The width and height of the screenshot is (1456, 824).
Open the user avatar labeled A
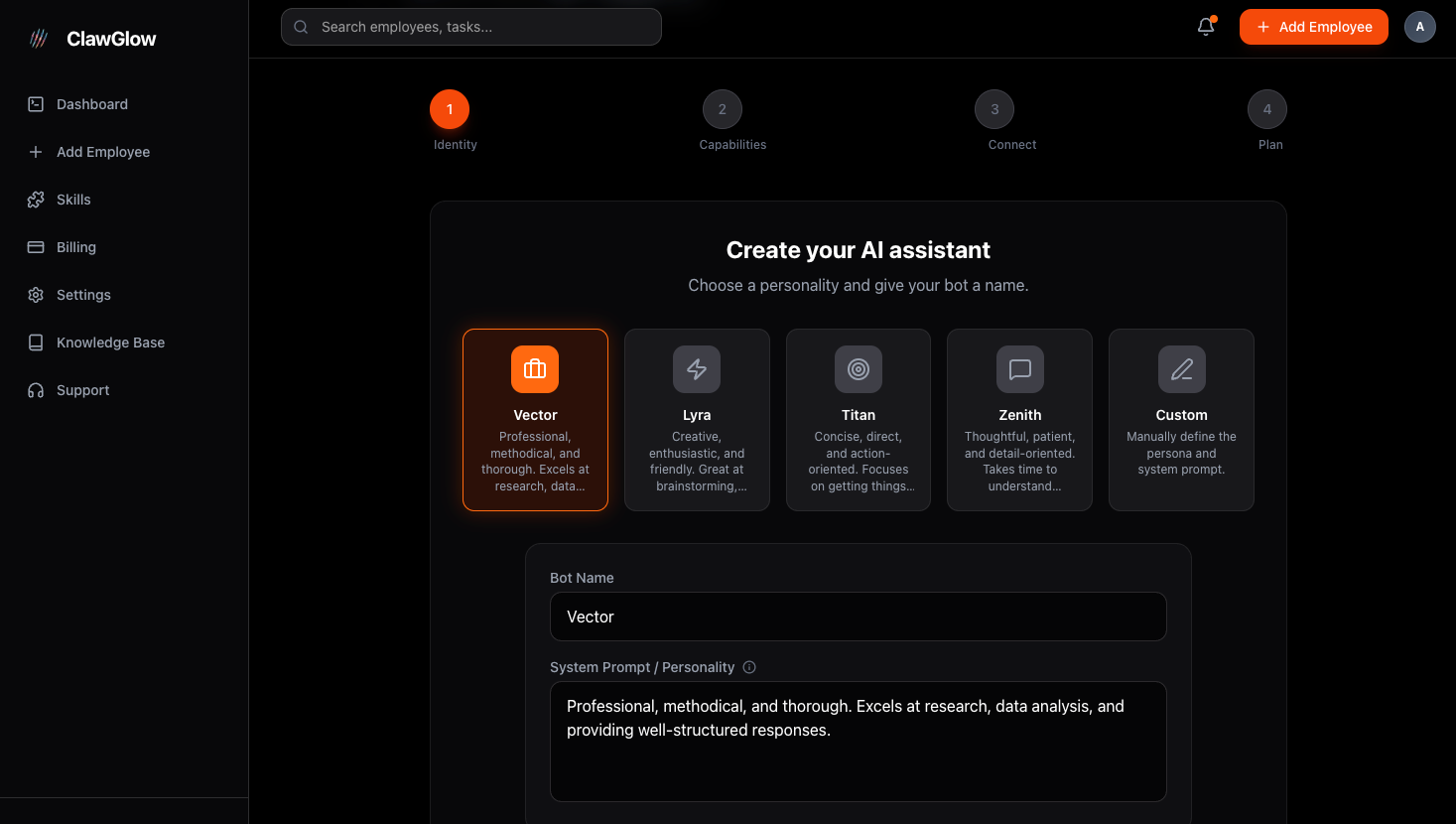pyautogui.click(x=1420, y=27)
